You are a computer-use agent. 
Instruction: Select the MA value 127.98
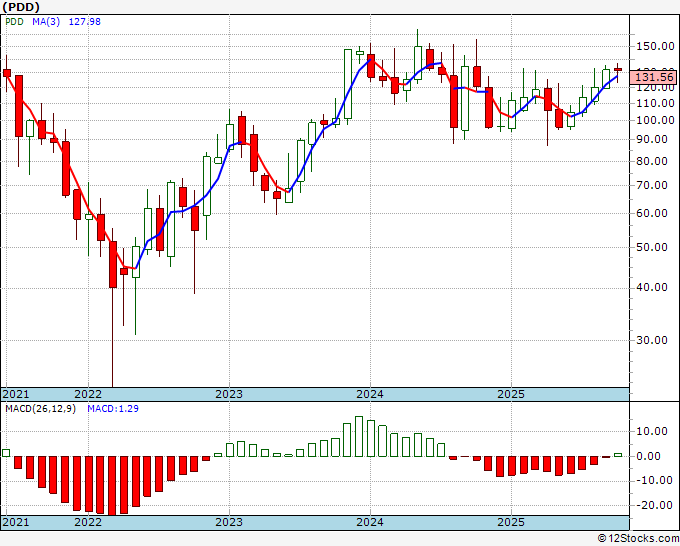(x=85, y=21)
